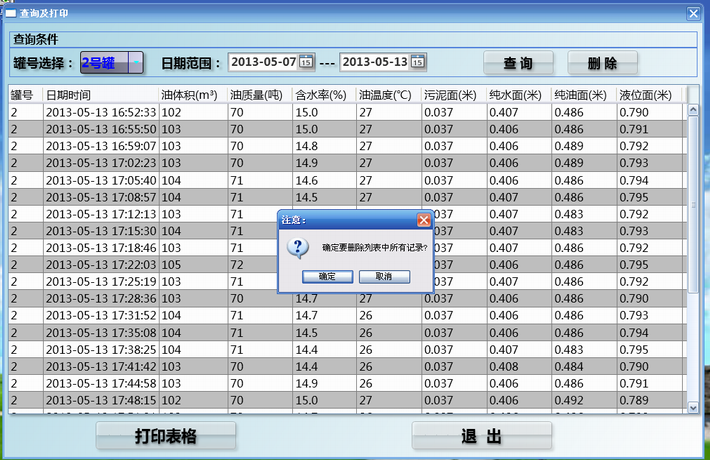Click 确定 to confirm deleting all records
710x460 pixels.
tap(327, 276)
